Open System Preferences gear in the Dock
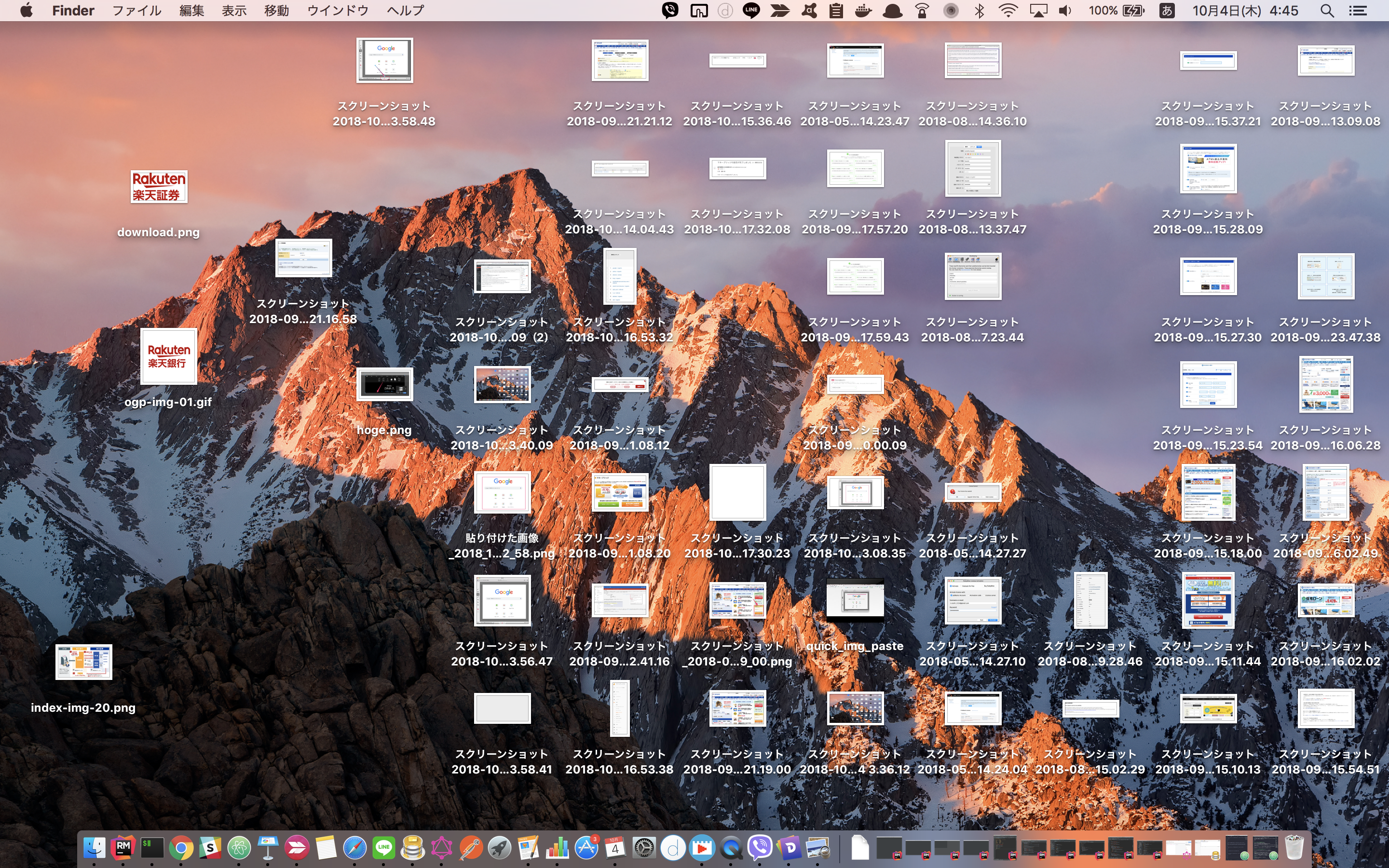Viewport: 1389px width, 868px height. click(644, 848)
